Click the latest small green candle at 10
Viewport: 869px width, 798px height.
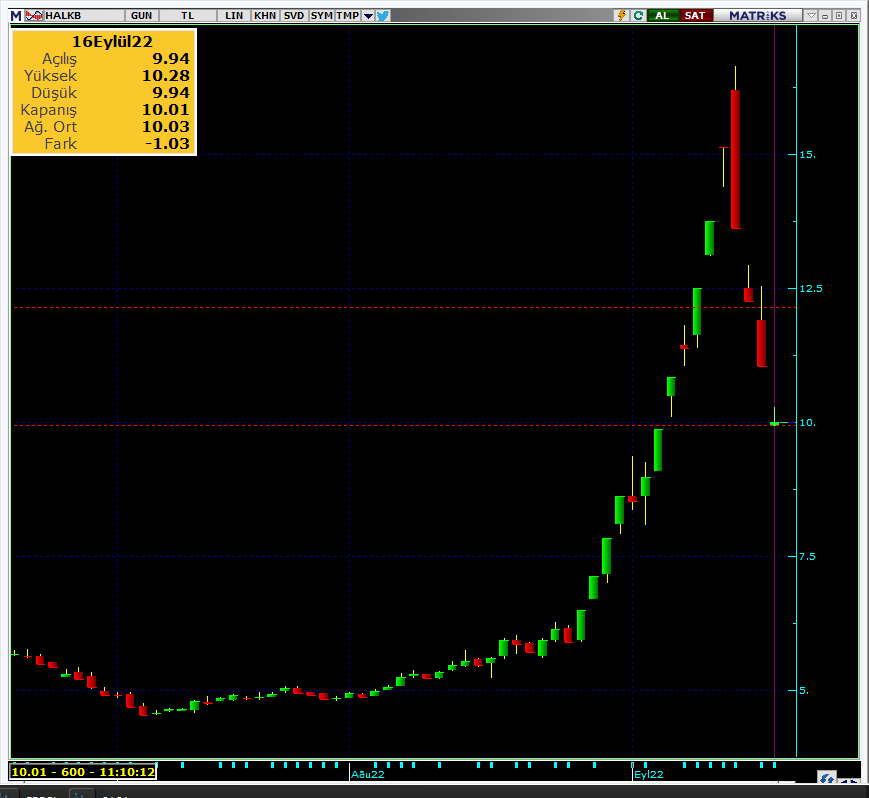pos(775,423)
